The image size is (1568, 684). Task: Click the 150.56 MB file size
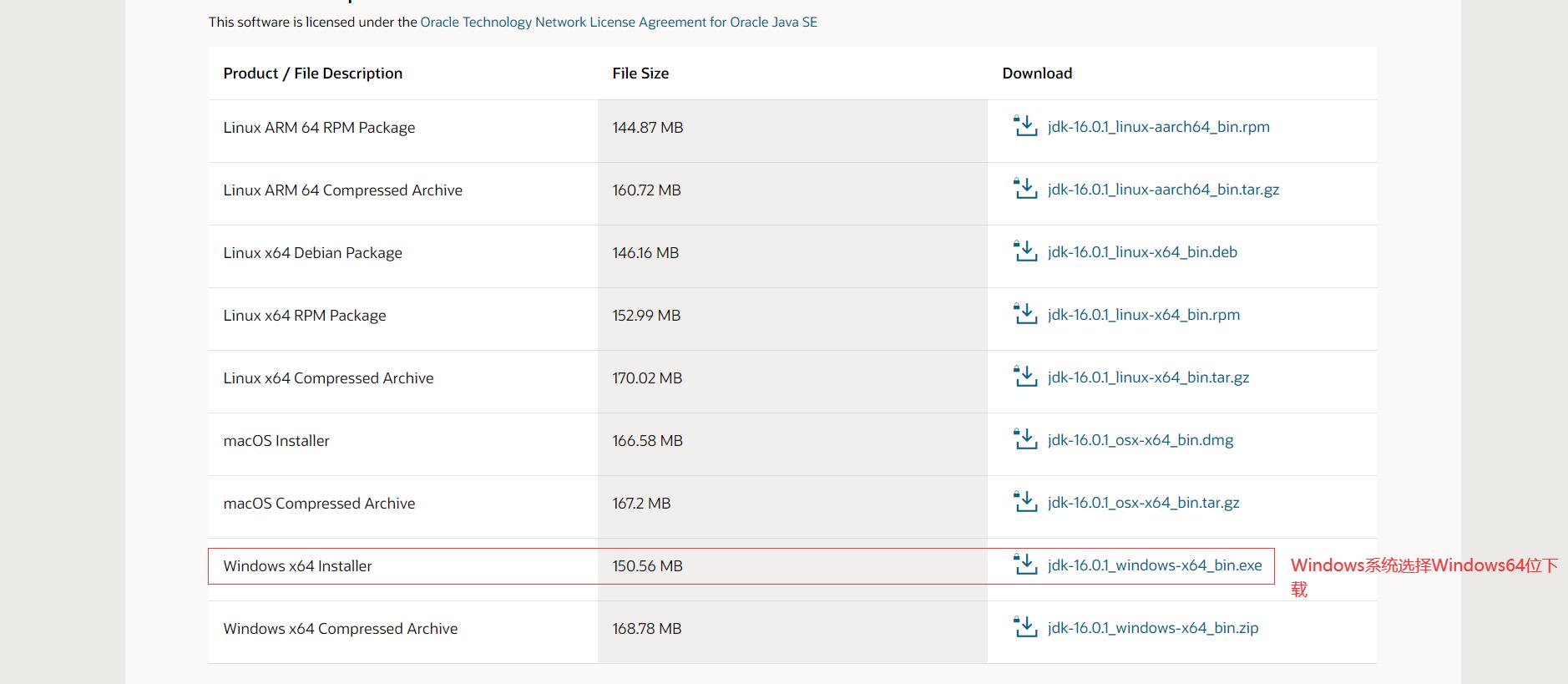(647, 566)
